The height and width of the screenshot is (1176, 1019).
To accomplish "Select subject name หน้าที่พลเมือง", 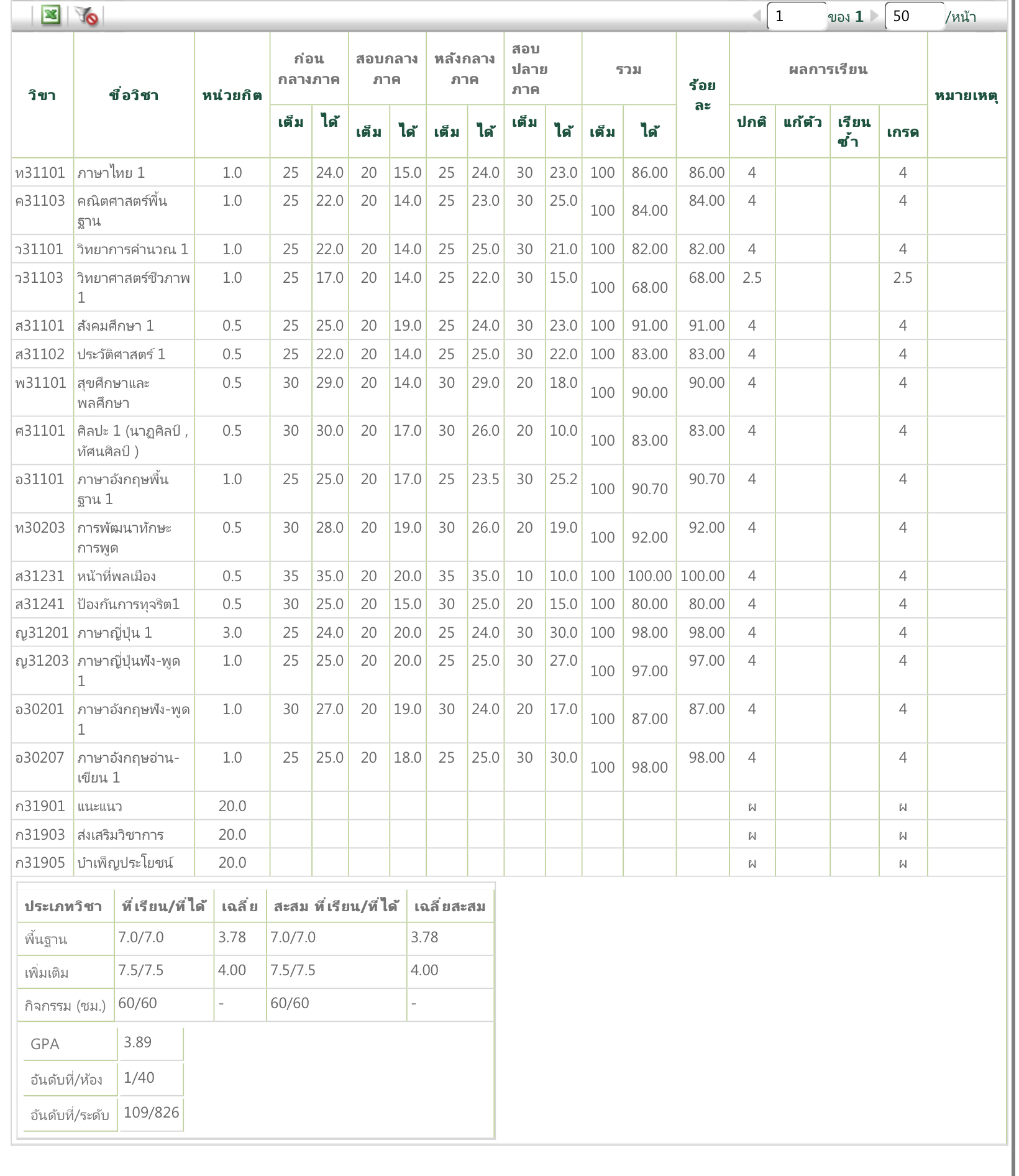I will tap(116, 576).
